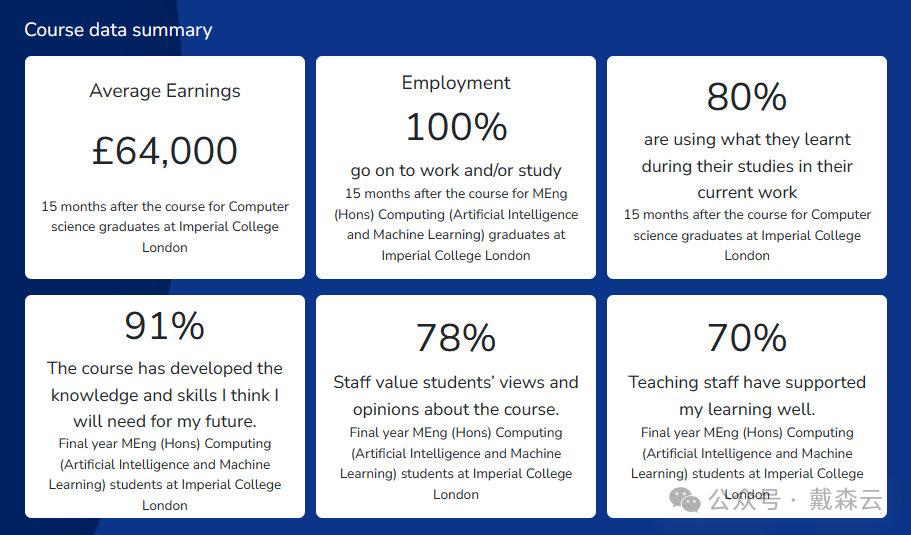
Task: Click the 80% statistic
Action: click(x=747, y=96)
